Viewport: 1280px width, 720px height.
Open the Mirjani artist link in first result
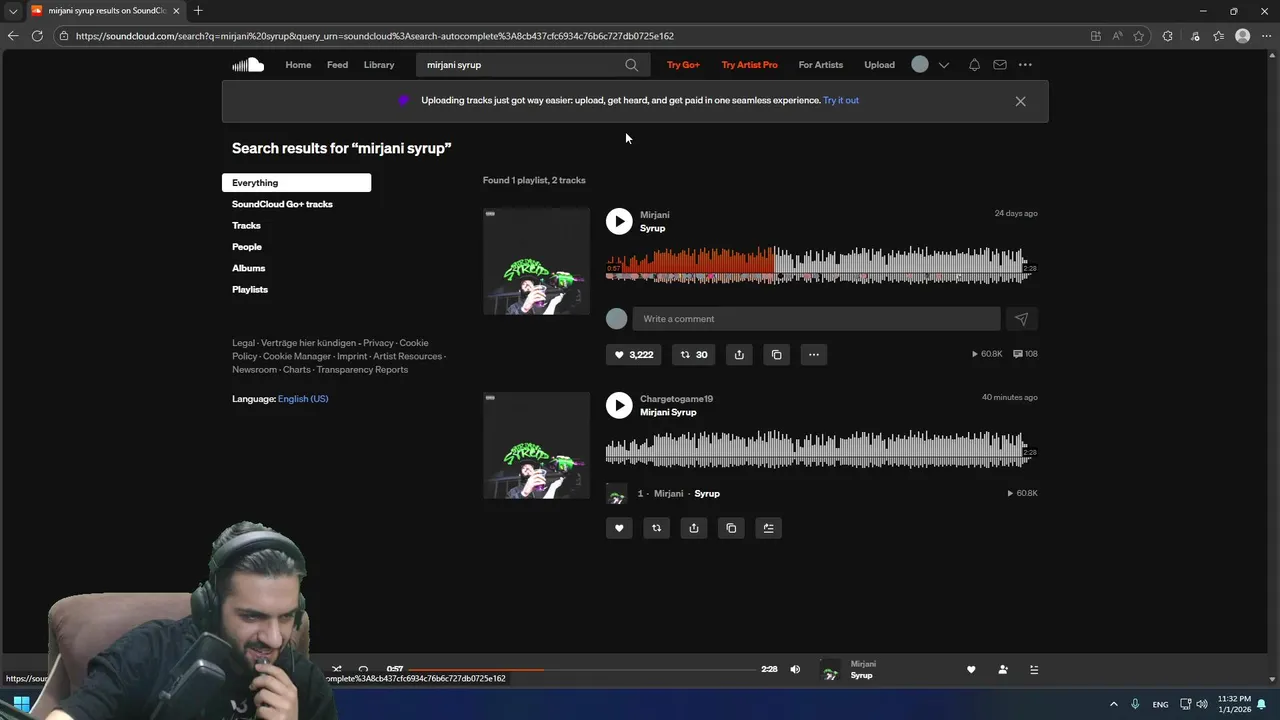(655, 215)
